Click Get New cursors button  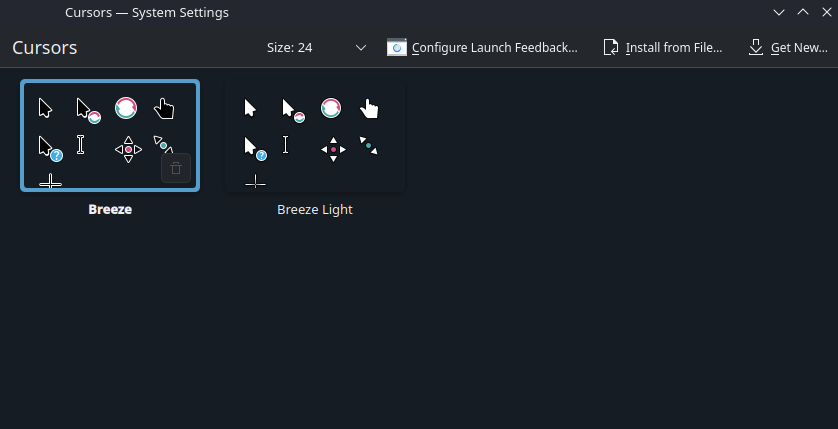tap(788, 48)
